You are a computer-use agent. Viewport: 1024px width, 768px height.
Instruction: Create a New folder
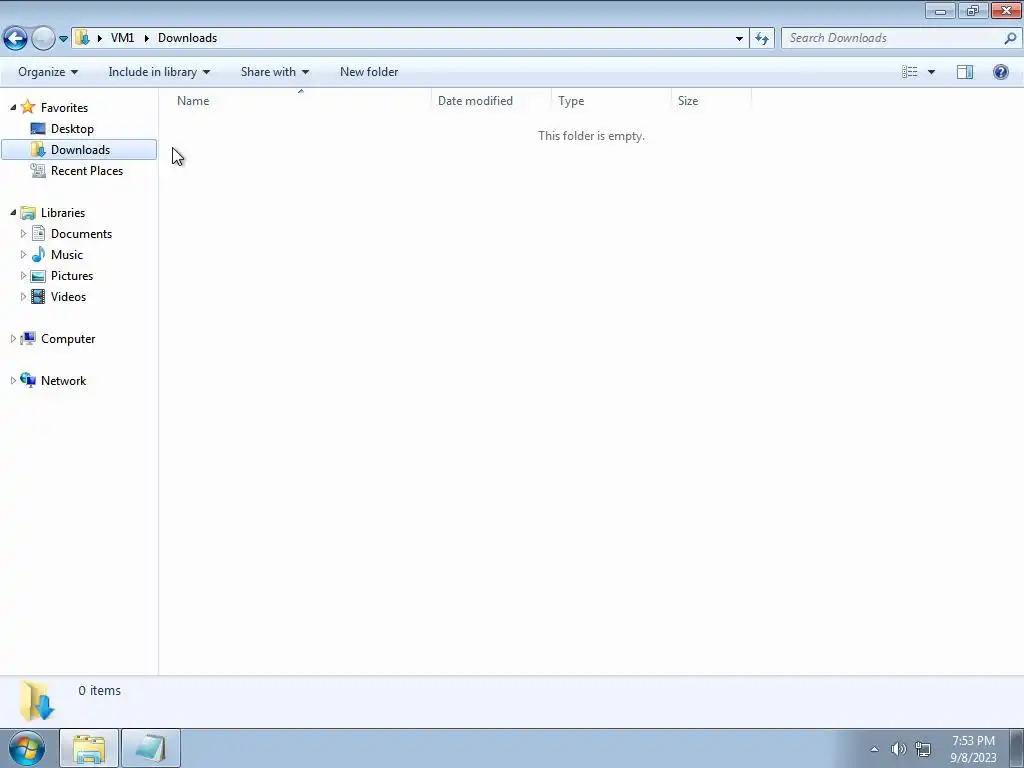tap(369, 72)
